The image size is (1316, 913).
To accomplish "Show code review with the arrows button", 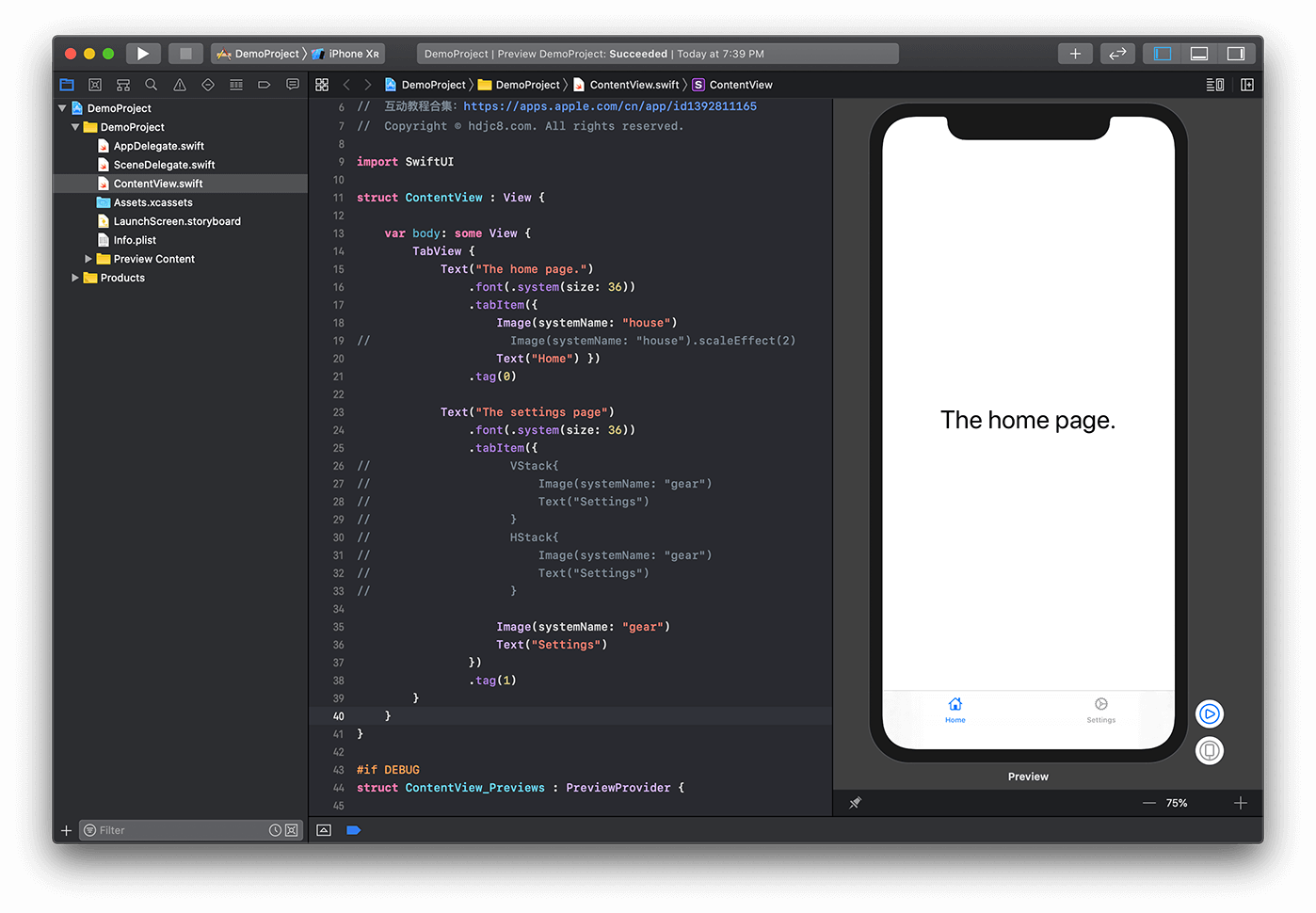I will click(1117, 54).
